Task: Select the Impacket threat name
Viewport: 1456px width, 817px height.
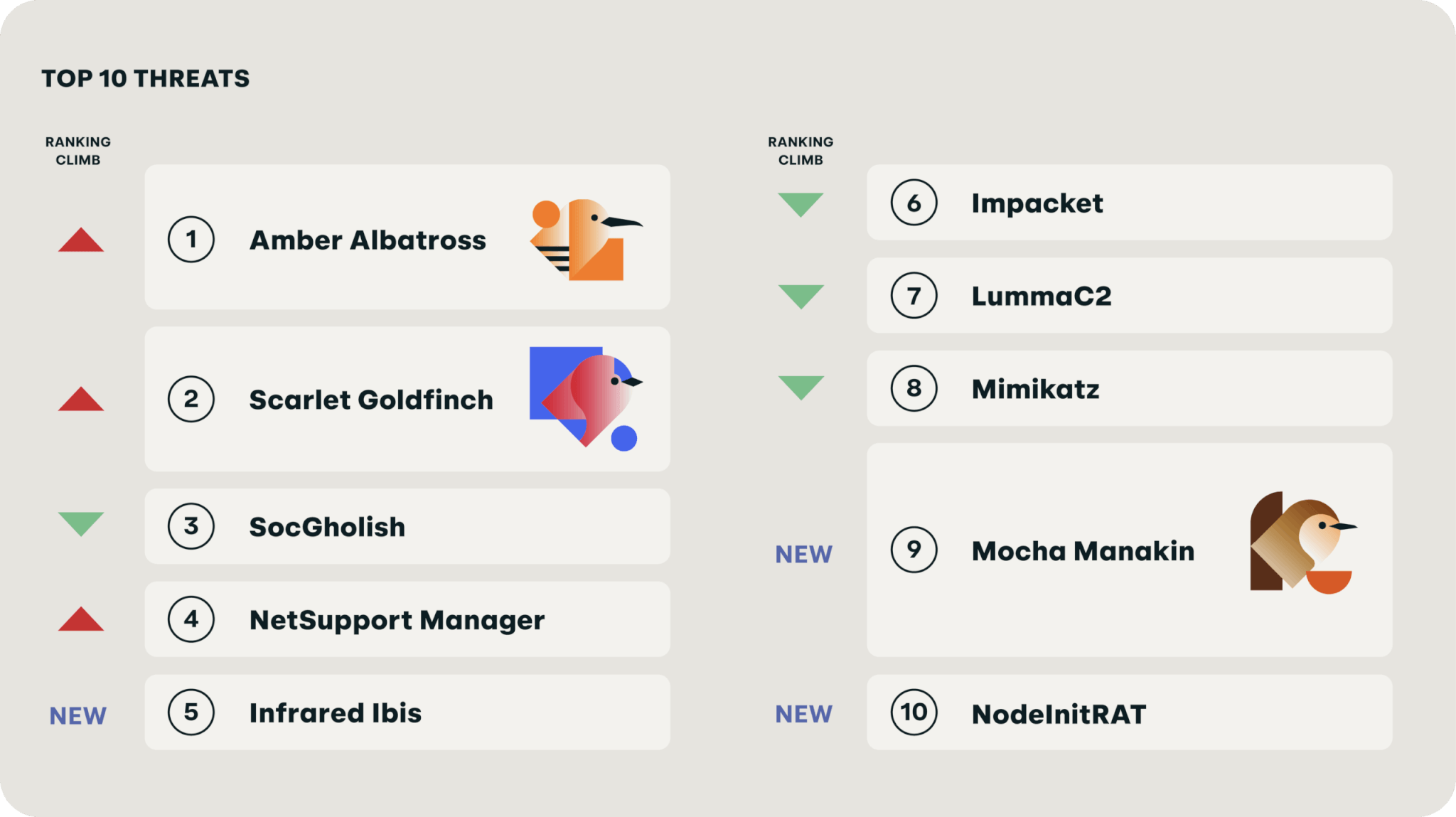Action: click(1037, 203)
